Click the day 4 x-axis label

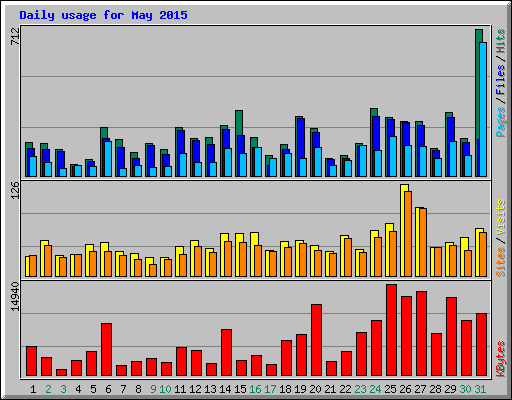pyautogui.click(x=78, y=389)
